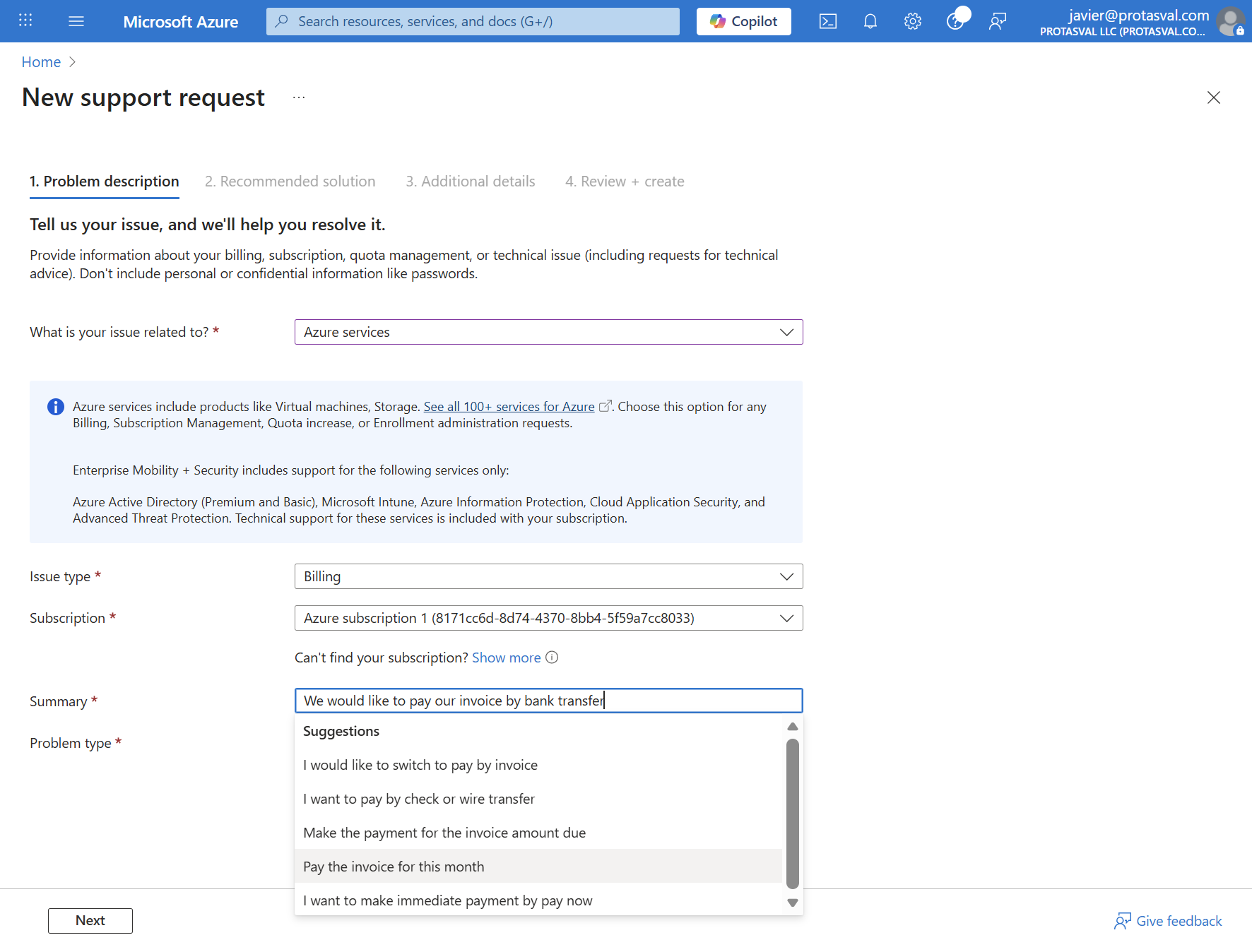This screenshot has height=952, width=1252.
Task: Click the blue information icon in the notice
Action: pos(56,407)
